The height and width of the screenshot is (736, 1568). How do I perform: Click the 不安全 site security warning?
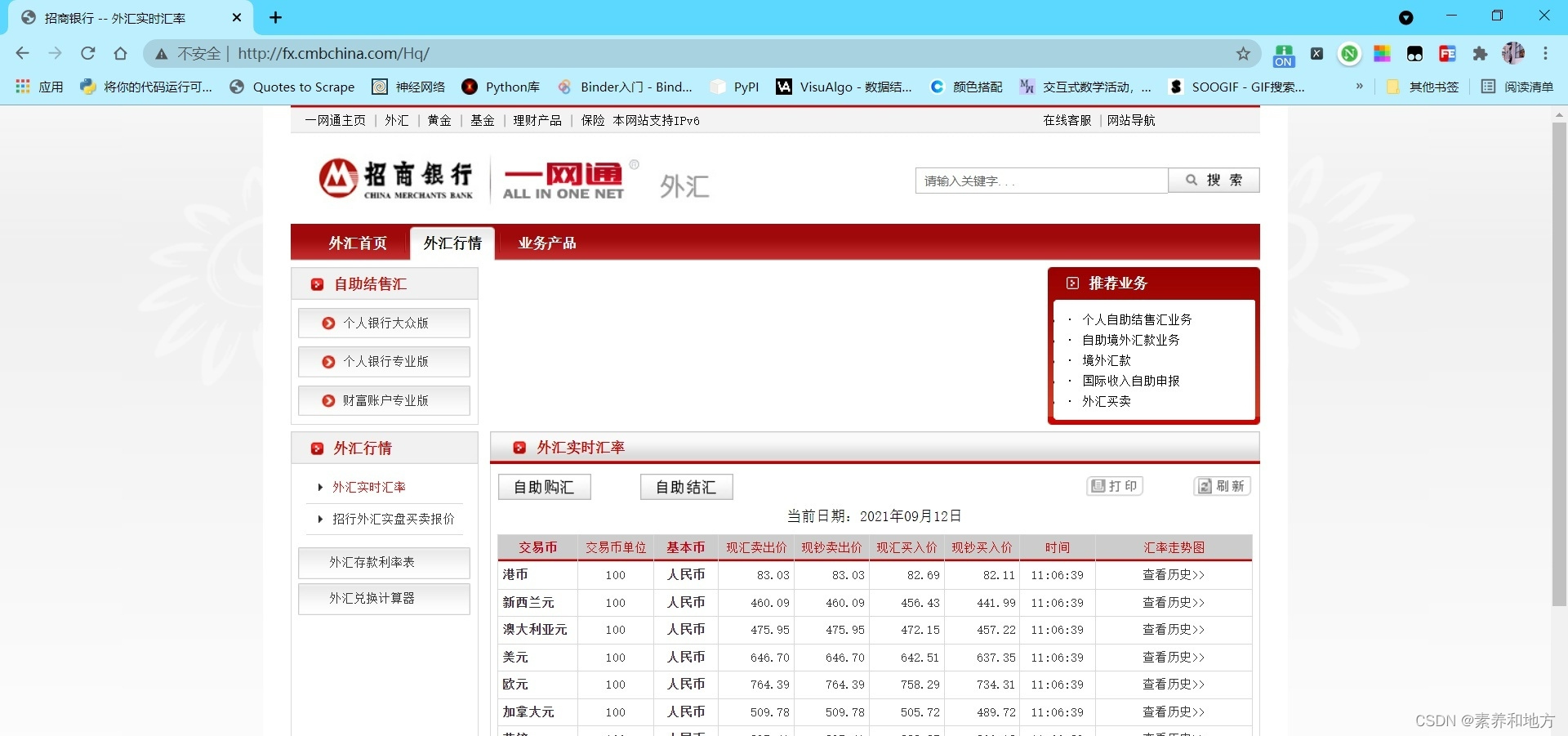[x=188, y=54]
